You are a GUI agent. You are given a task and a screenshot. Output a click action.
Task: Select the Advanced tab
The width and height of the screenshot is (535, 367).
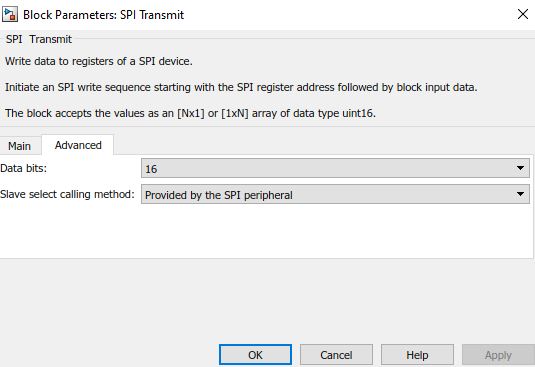(78, 145)
